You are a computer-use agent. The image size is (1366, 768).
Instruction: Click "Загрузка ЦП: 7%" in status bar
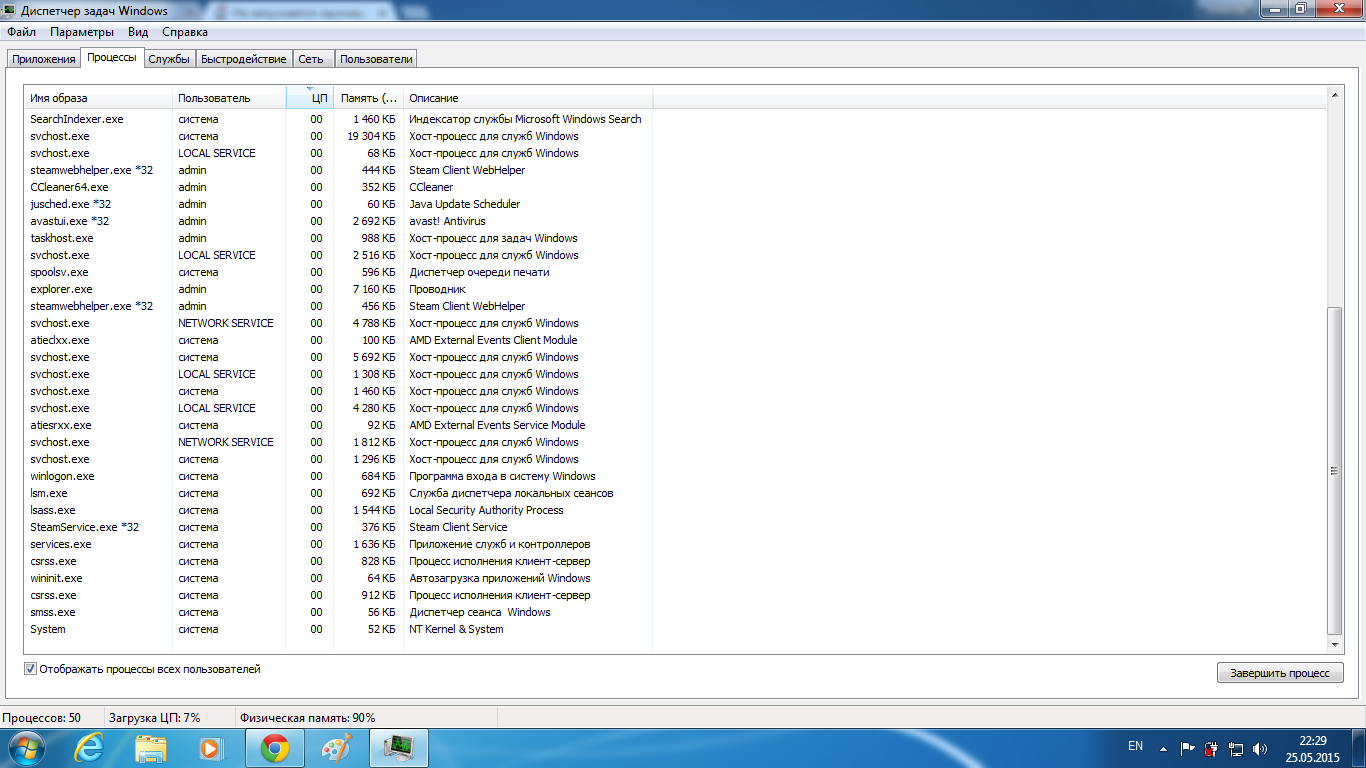point(155,718)
